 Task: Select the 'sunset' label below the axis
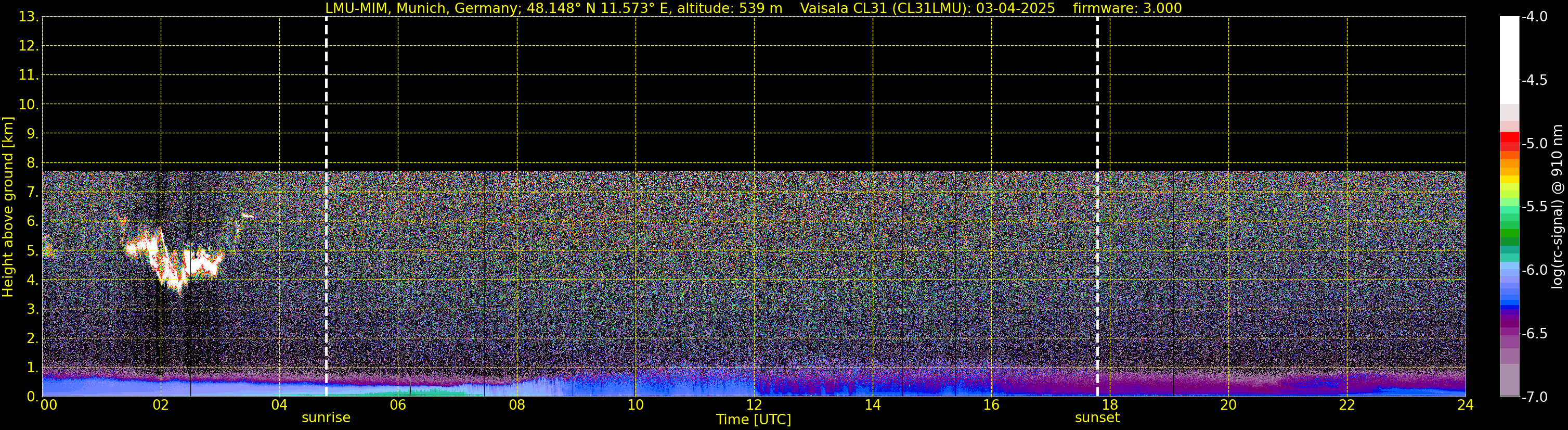click(x=1097, y=418)
